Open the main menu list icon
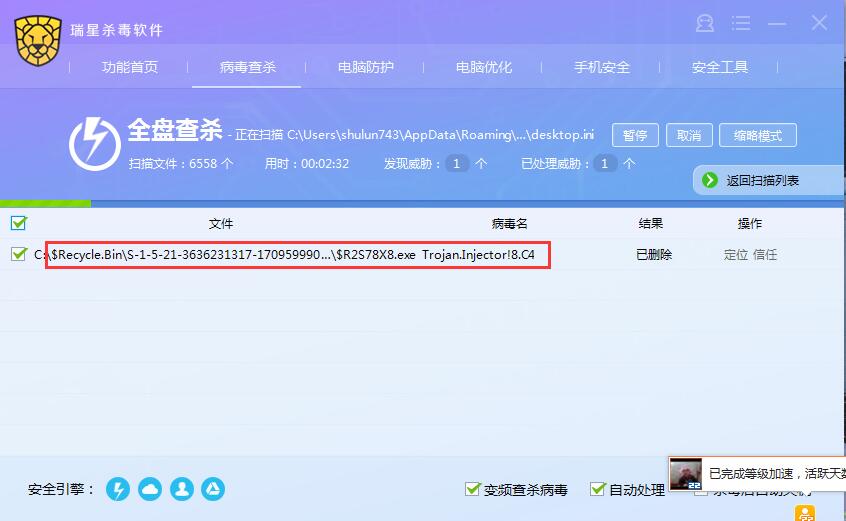846x521 pixels. coord(741,23)
